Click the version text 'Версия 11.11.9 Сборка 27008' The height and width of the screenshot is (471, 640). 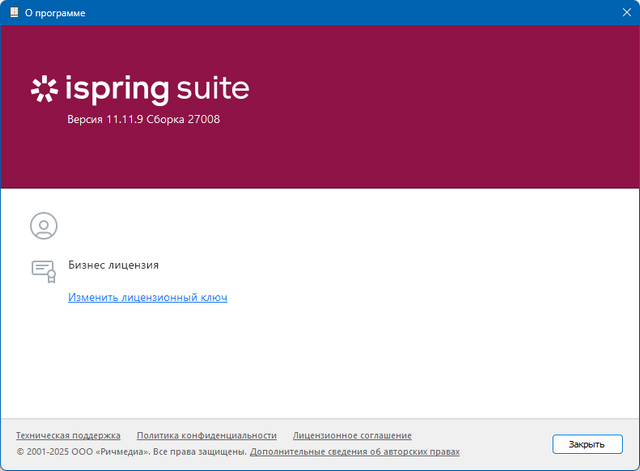point(144,119)
